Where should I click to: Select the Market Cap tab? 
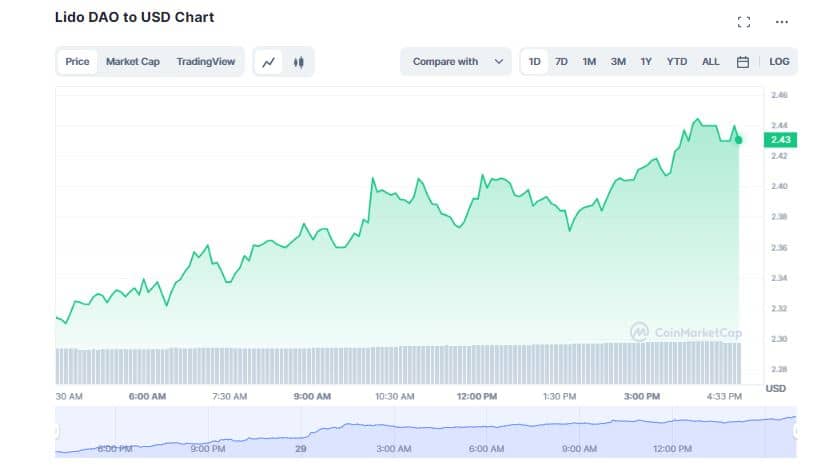coord(132,61)
